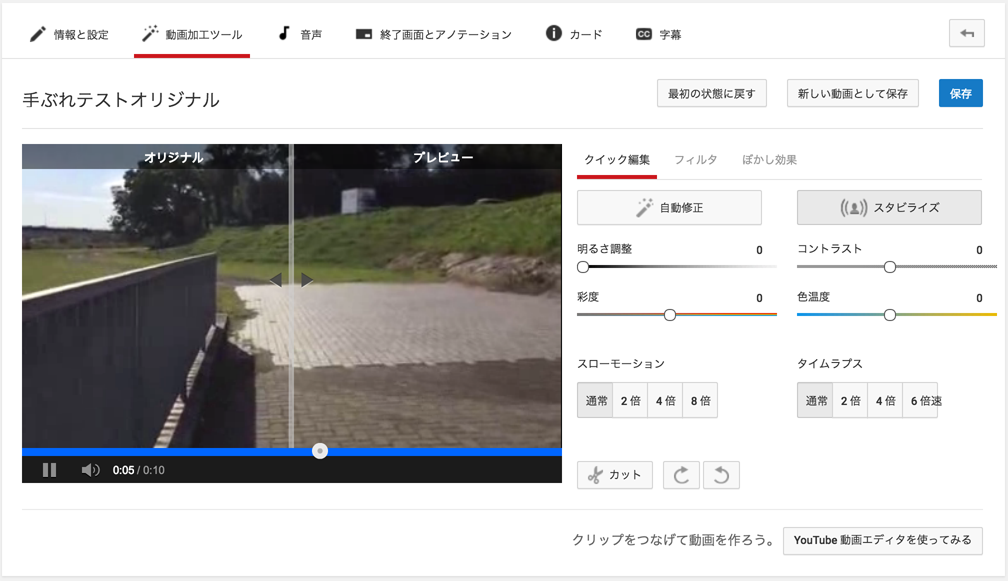Click the 自動修正 magic wand button
Image resolution: width=1008 pixels, height=581 pixels.
[669, 208]
